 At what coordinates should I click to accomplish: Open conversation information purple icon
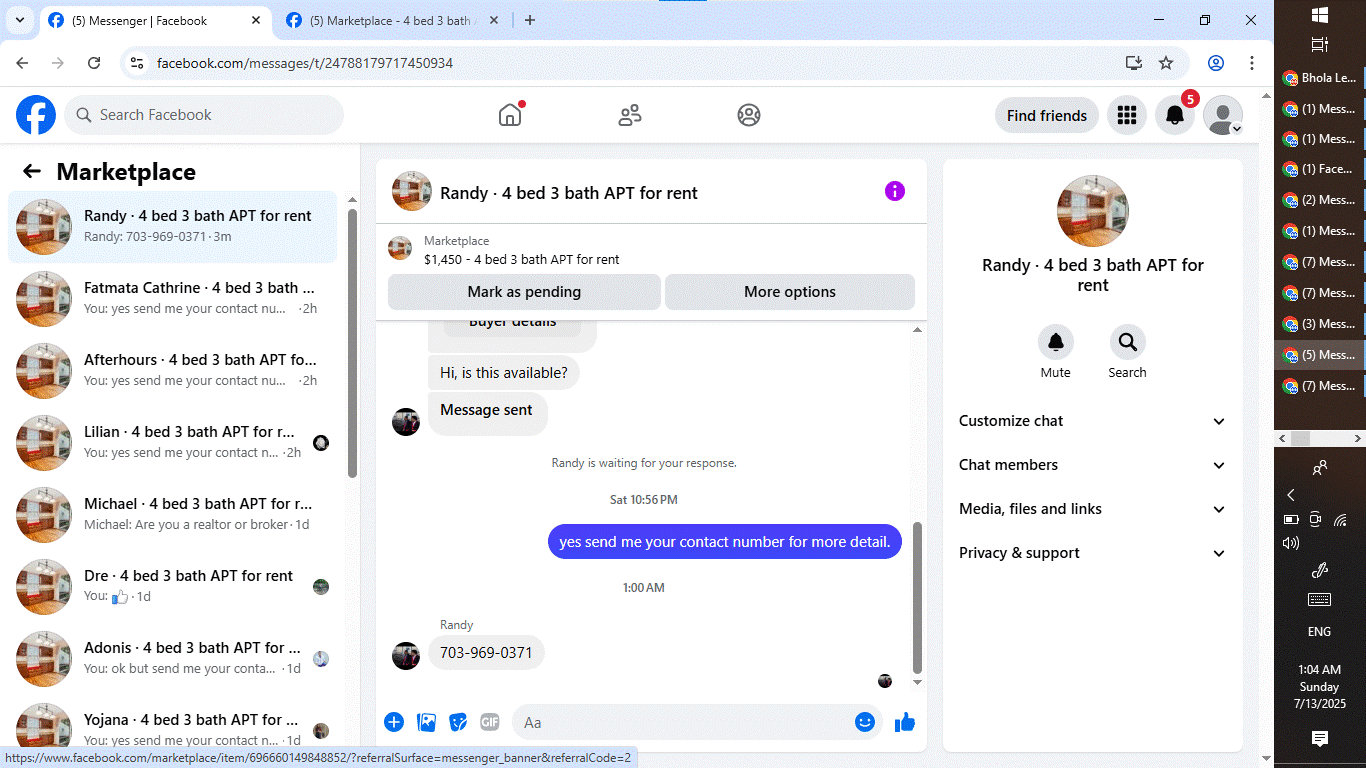[895, 191]
